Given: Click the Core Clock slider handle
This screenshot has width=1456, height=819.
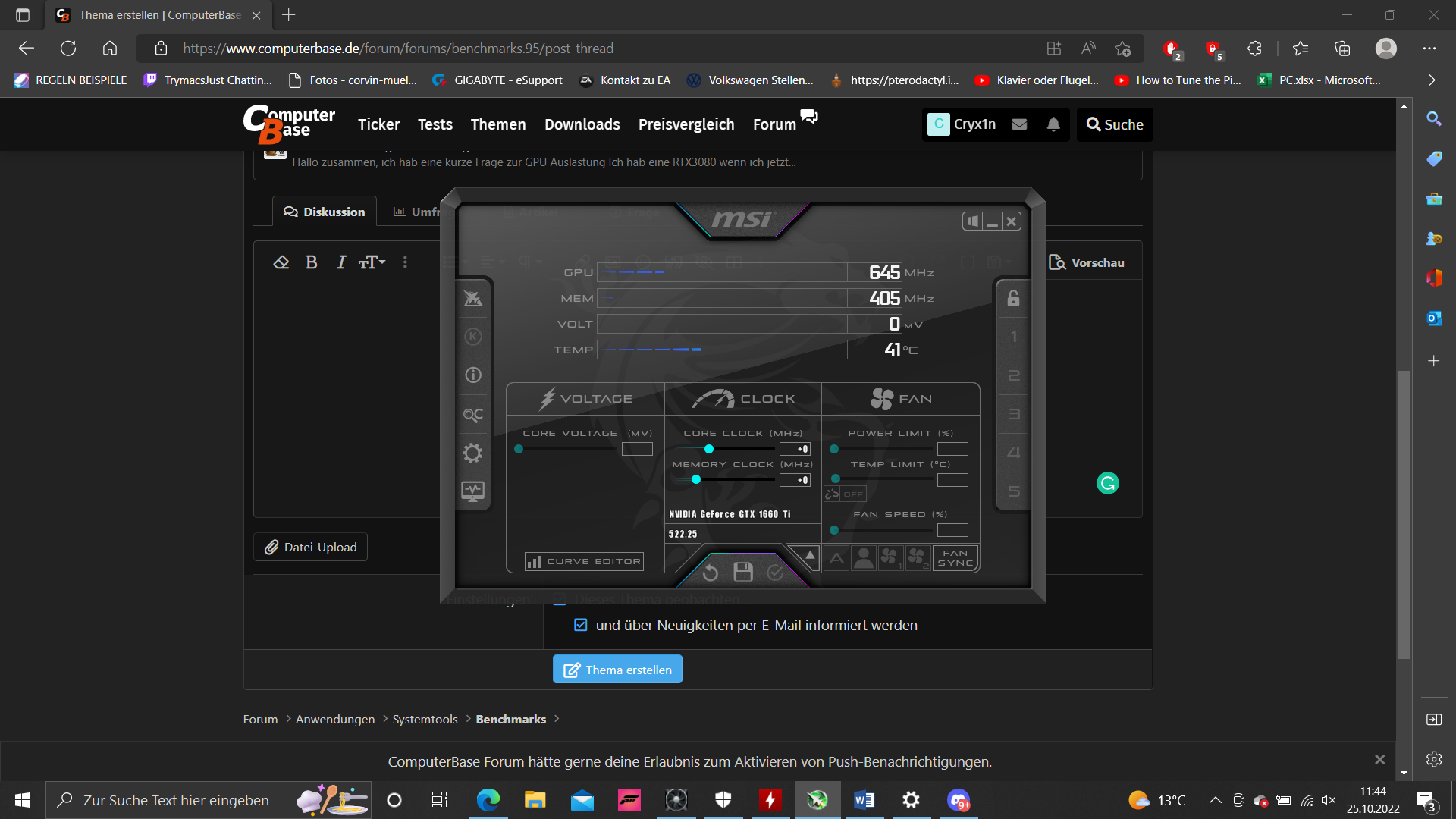Looking at the screenshot, I should coord(709,449).
